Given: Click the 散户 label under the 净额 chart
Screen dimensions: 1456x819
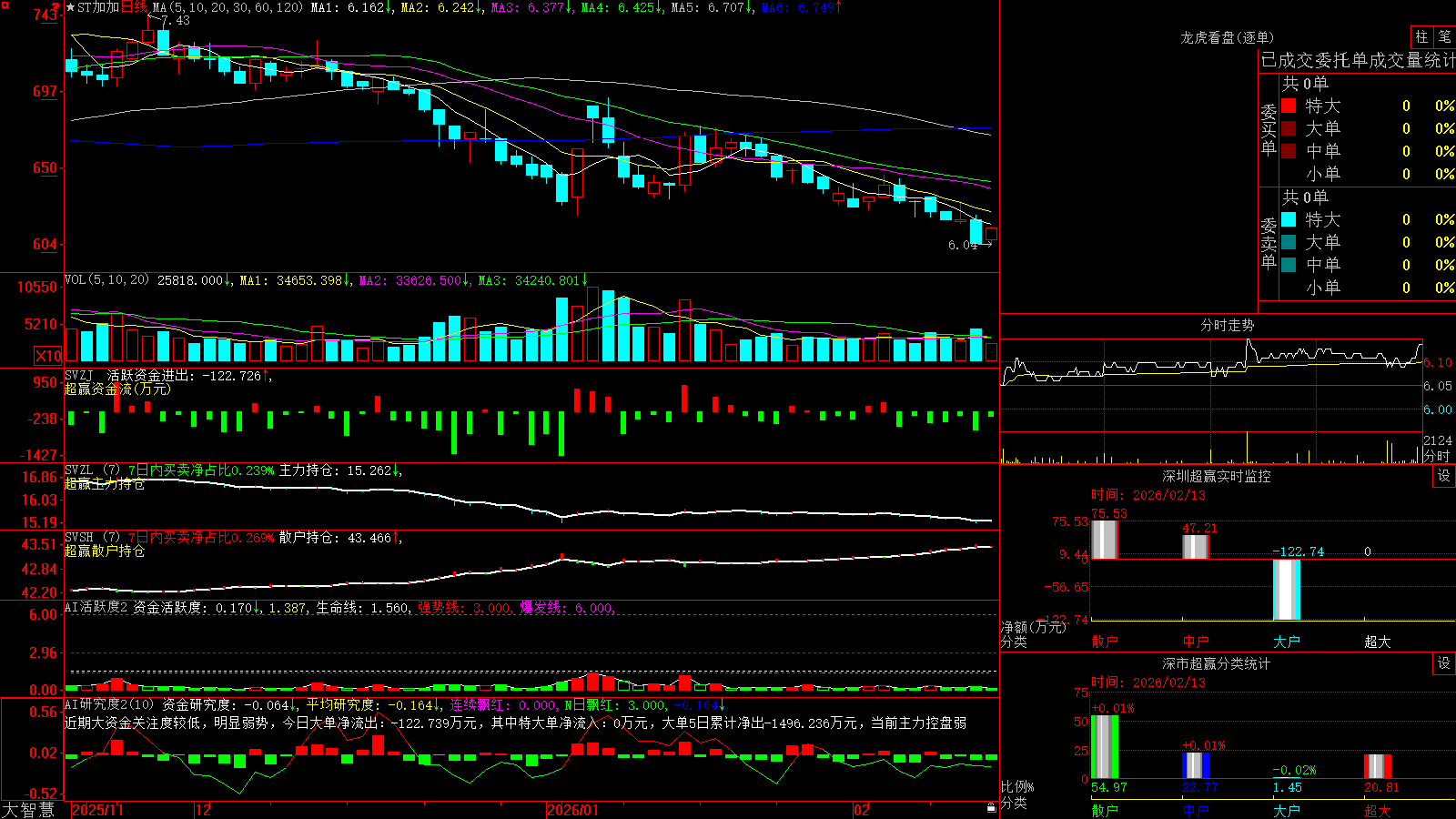Looking at the screenshot, I should tap(1104, 642).
